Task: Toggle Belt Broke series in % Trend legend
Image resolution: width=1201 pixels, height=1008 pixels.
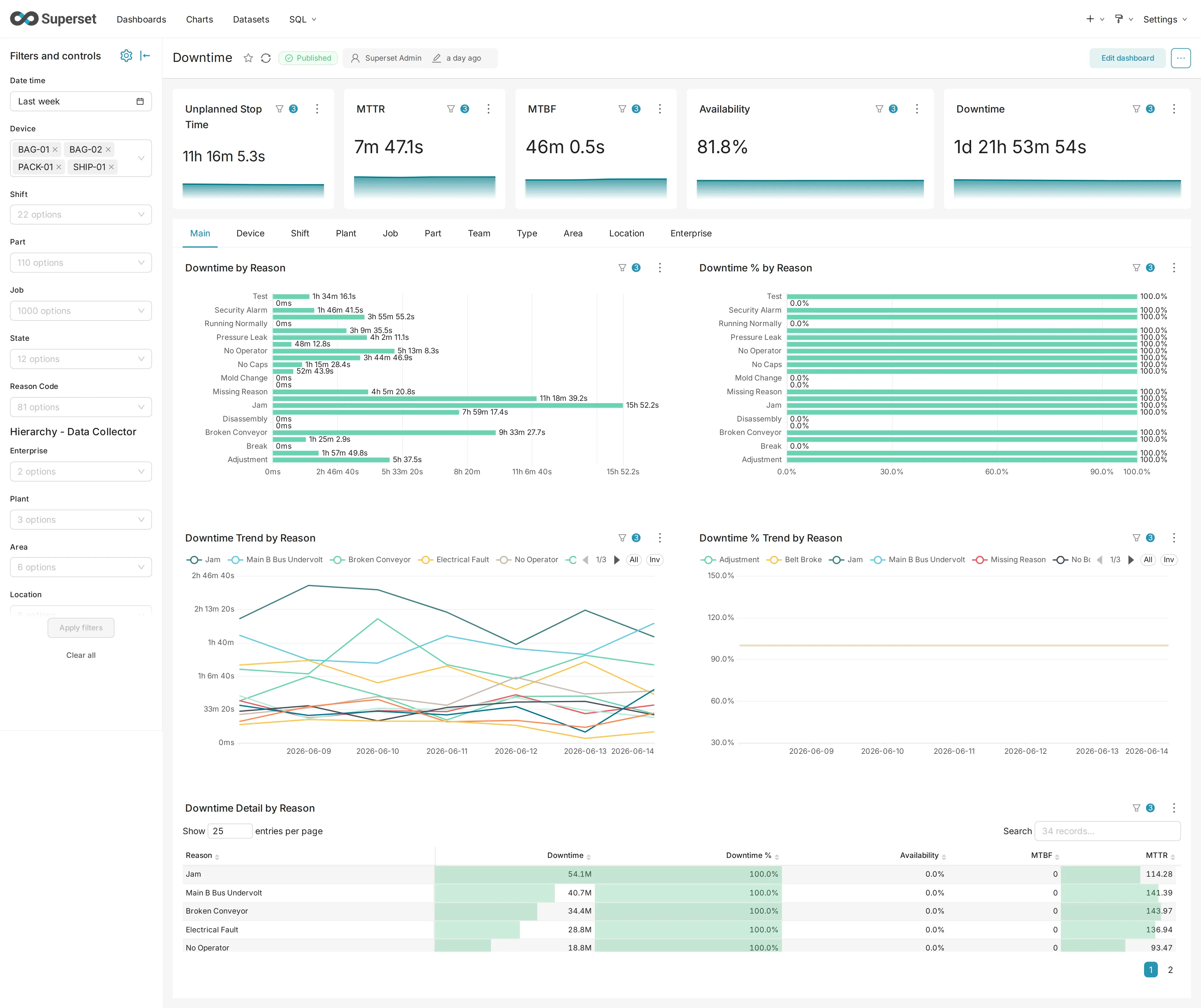Action: [794, 560]
